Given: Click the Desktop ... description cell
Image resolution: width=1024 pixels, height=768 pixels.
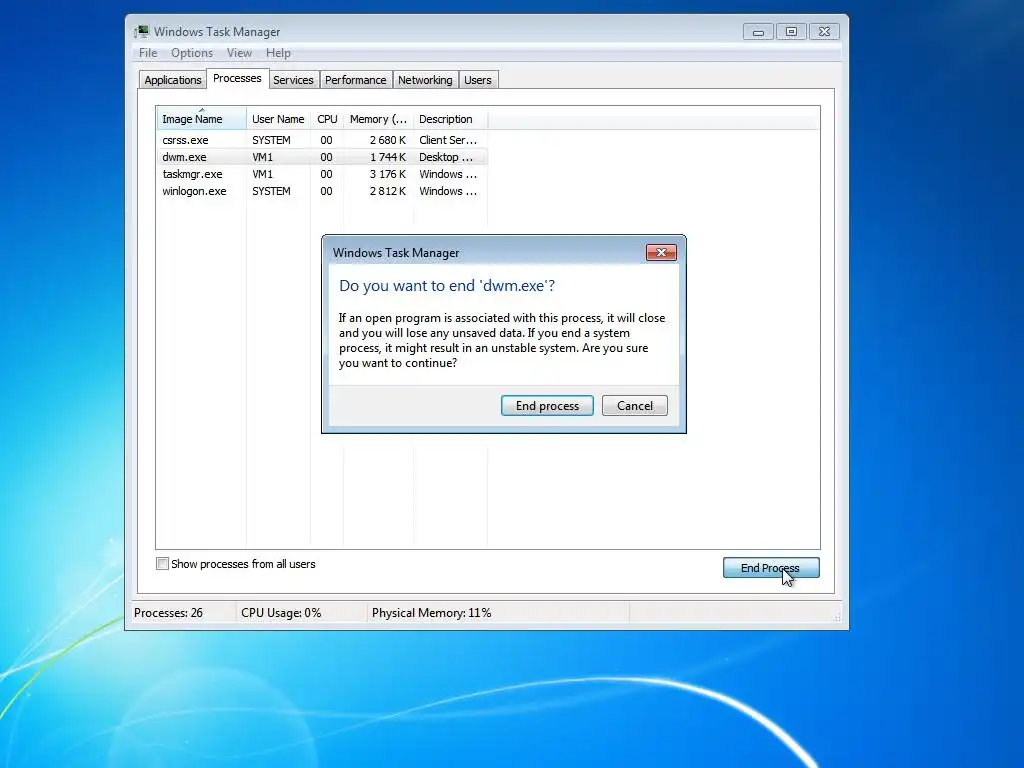Looking at the screenshot, I should coord(446,157).
